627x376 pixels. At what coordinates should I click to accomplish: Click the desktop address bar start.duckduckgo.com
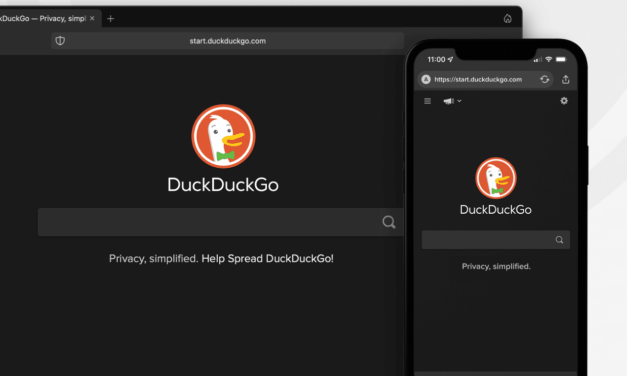pos(228,41)
